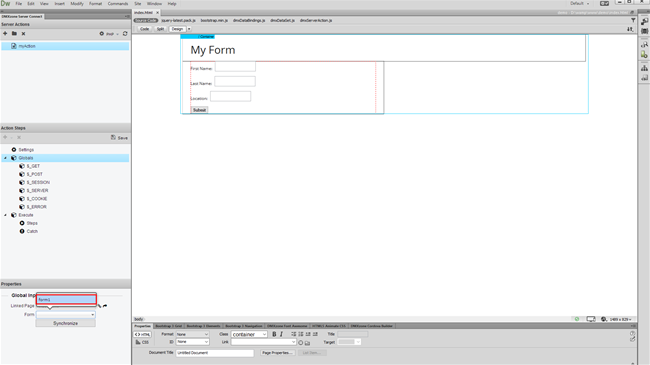Open the Commands menu
The width and height of the screenshot is (650, 365).
click(118, 4)
